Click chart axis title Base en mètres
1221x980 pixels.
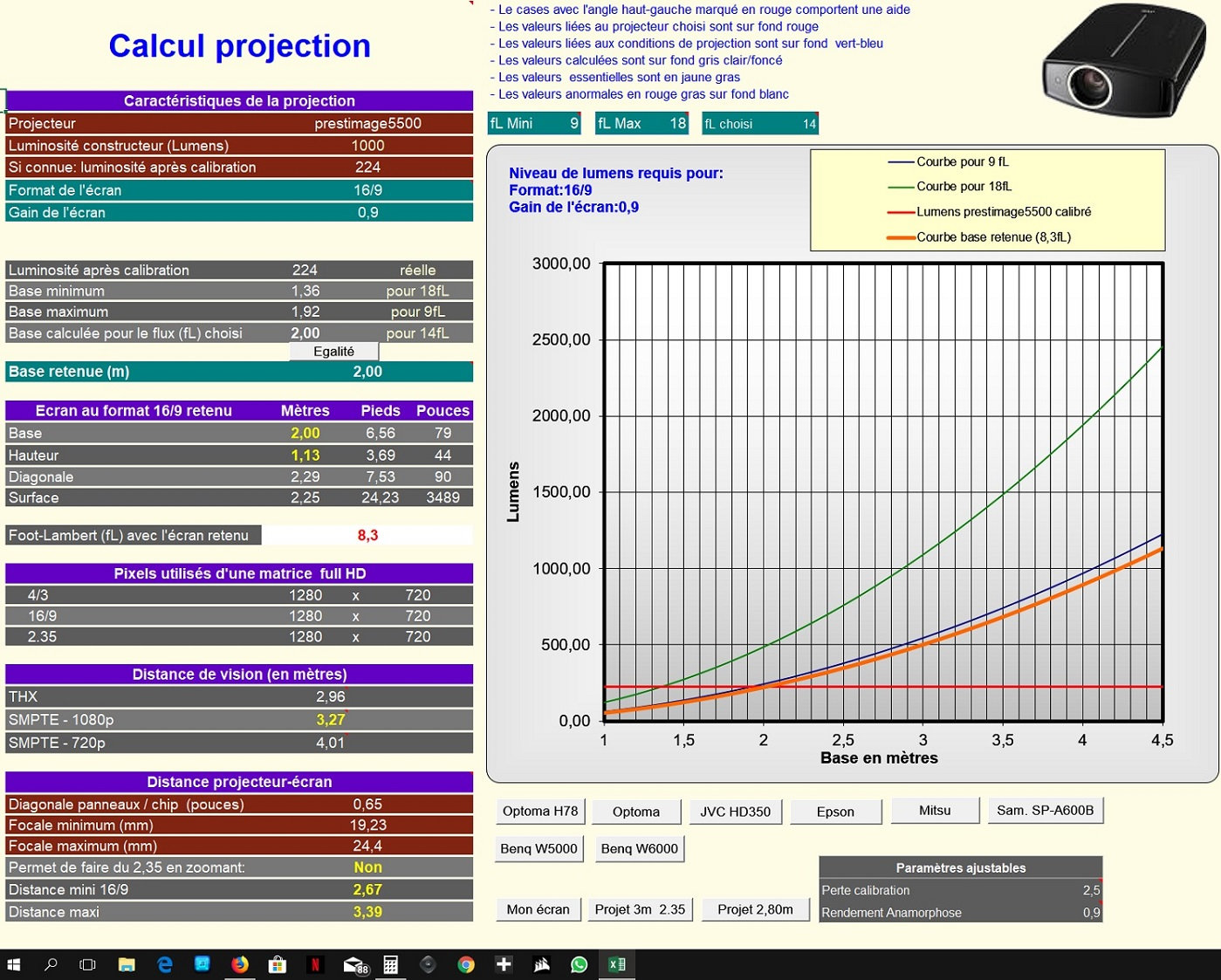tap(879, 758)
